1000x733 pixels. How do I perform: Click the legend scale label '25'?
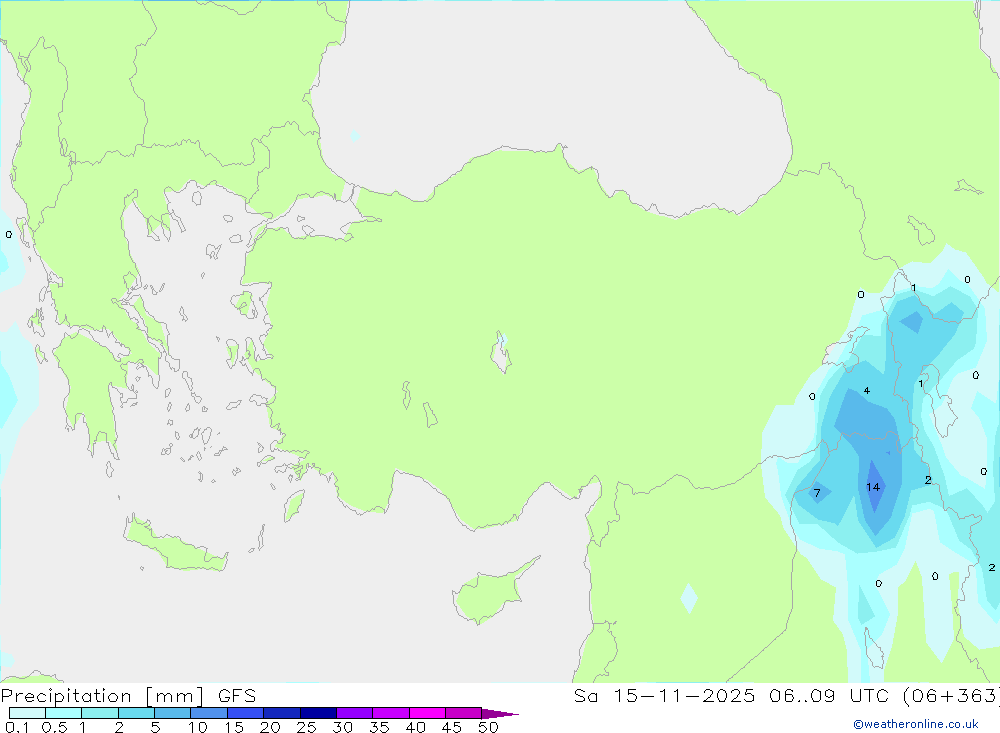(307, 727)
